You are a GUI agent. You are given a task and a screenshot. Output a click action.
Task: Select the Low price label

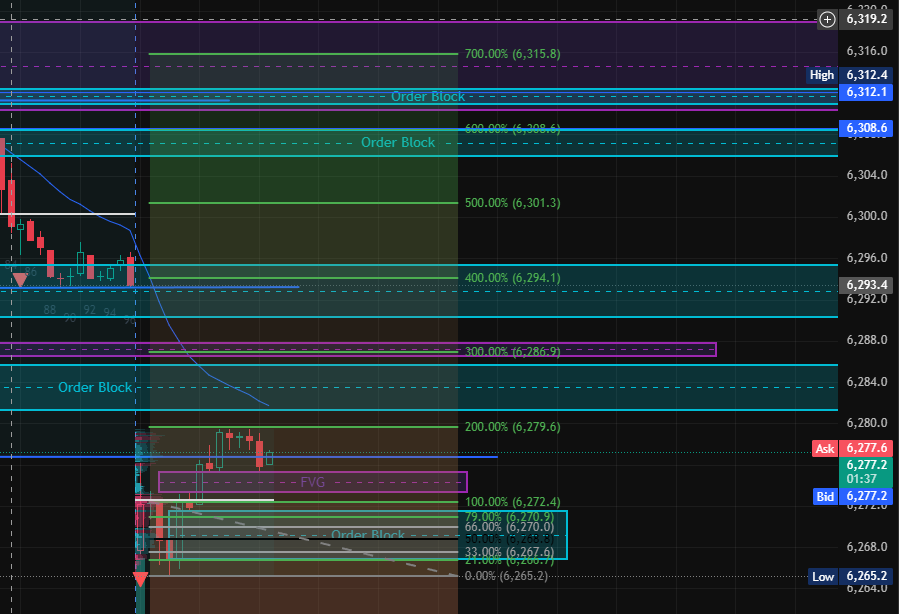(x=822, y=577)
